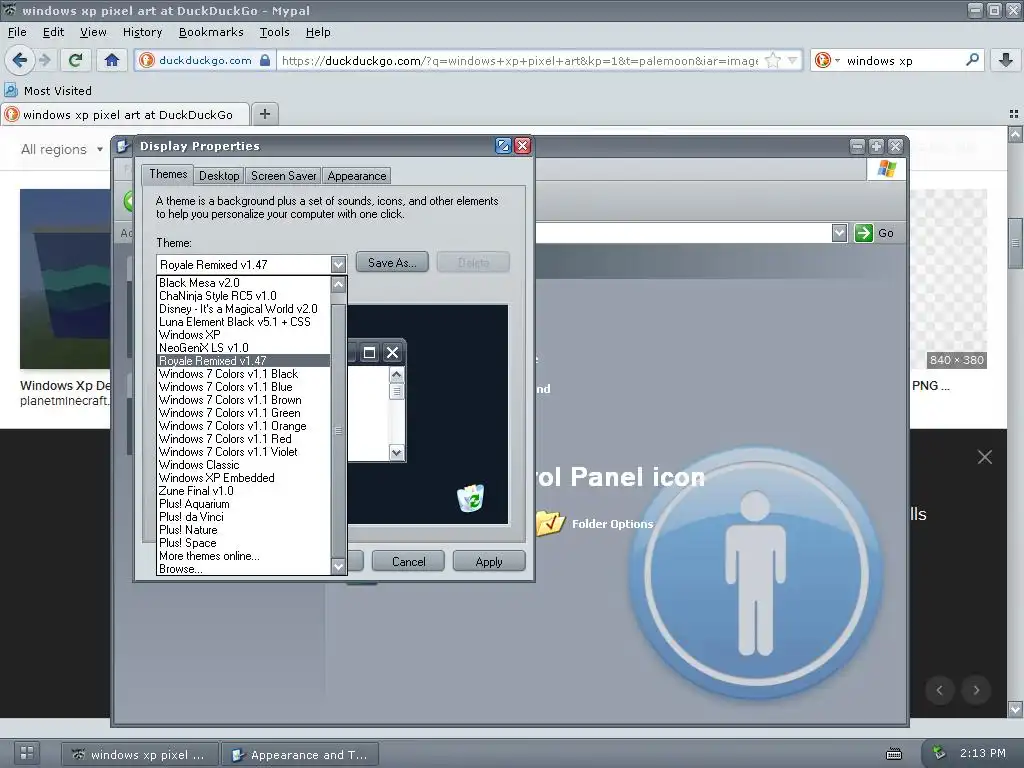Pick Disney - It's a Magical World v2.0
This screenshot has height=768, width=1024.
(x=244, y=309)
